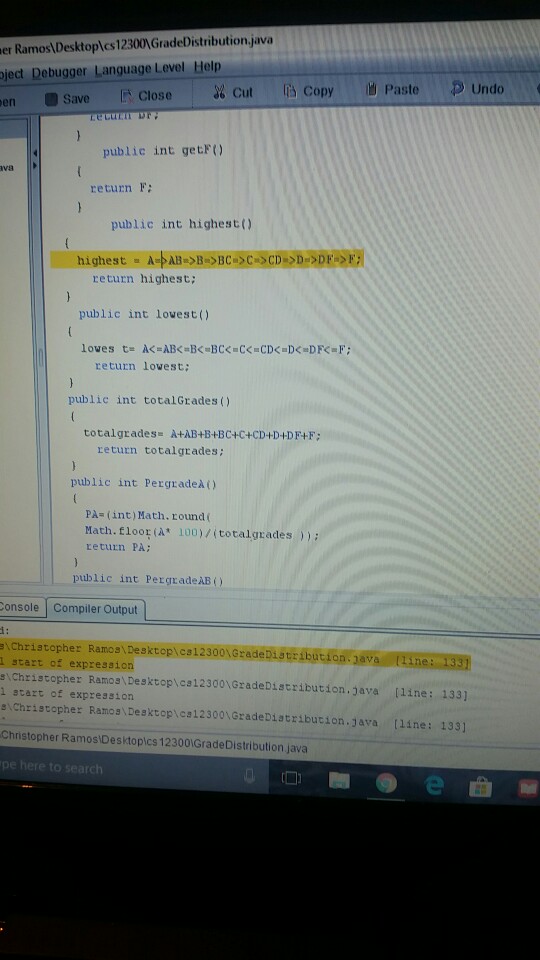
Task: Open the Debugger menu
Action: point(59,72)
